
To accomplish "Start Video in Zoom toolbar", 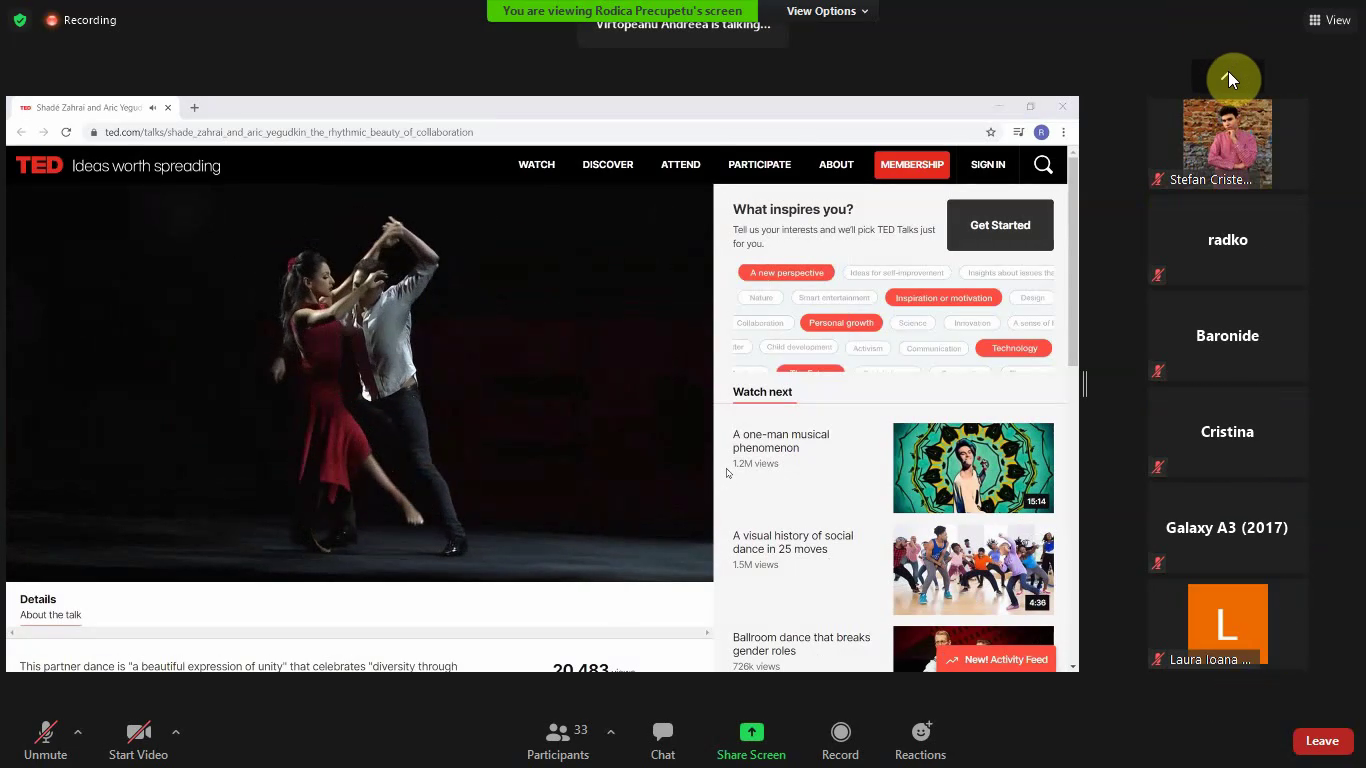I will point(138,741).
